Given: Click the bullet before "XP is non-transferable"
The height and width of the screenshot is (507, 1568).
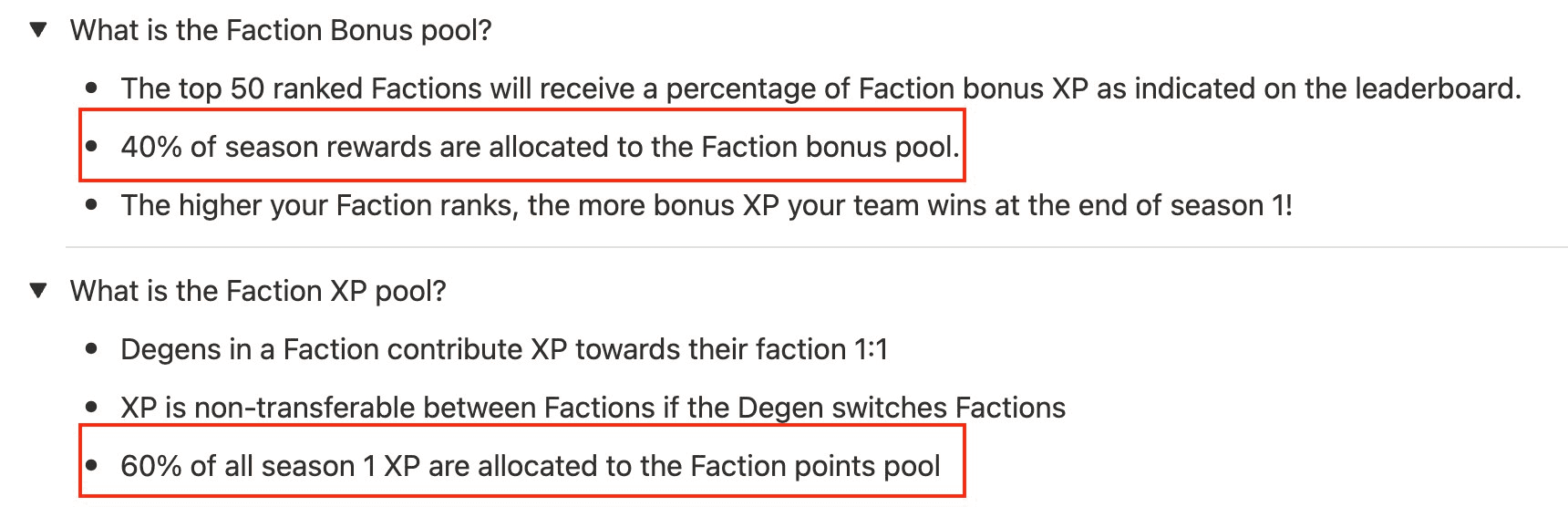Looking at the screenshot, I should coord(91,408).
